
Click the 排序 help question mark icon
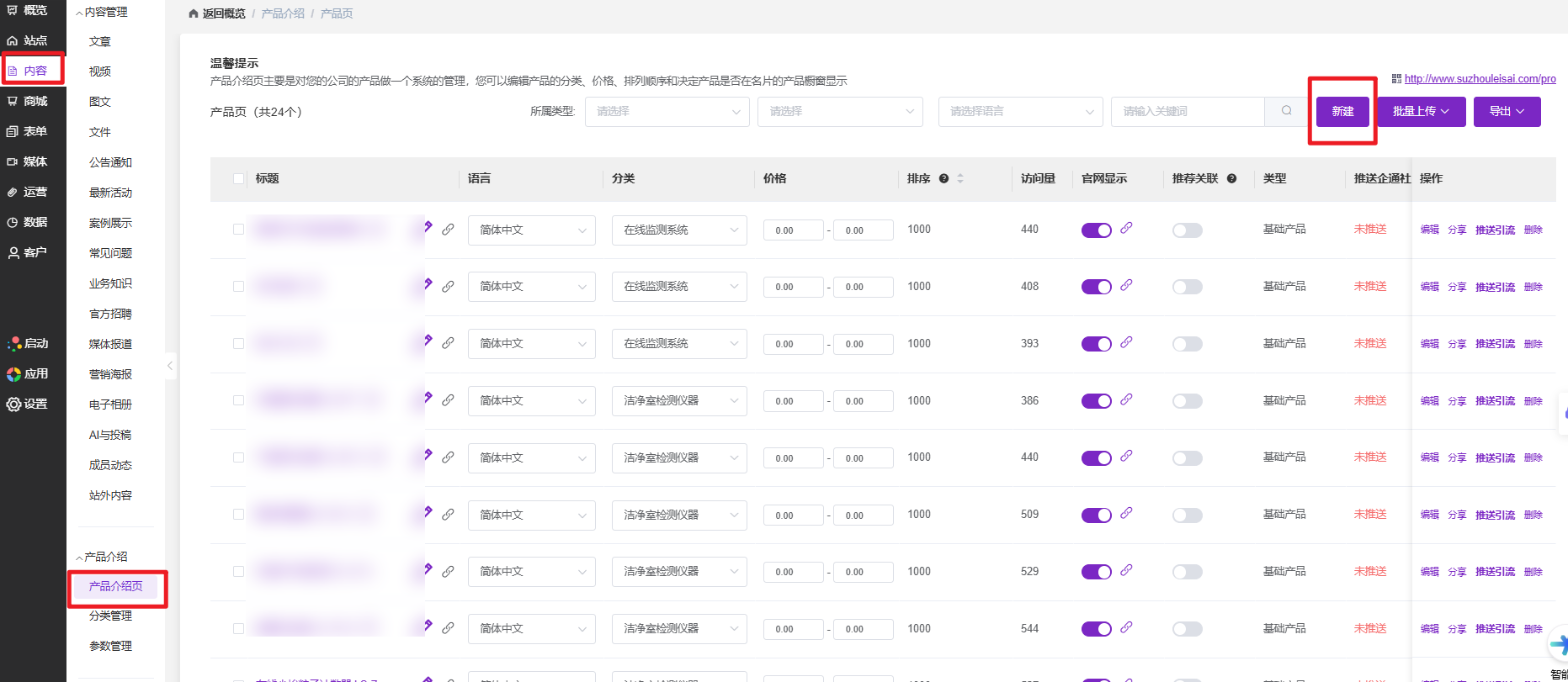943,179
